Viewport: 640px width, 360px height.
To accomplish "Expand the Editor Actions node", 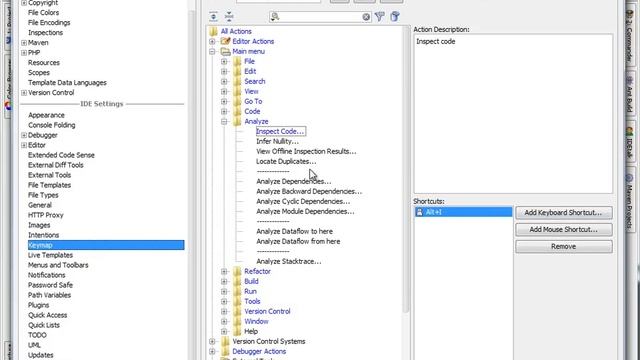I will click(212, 41).
